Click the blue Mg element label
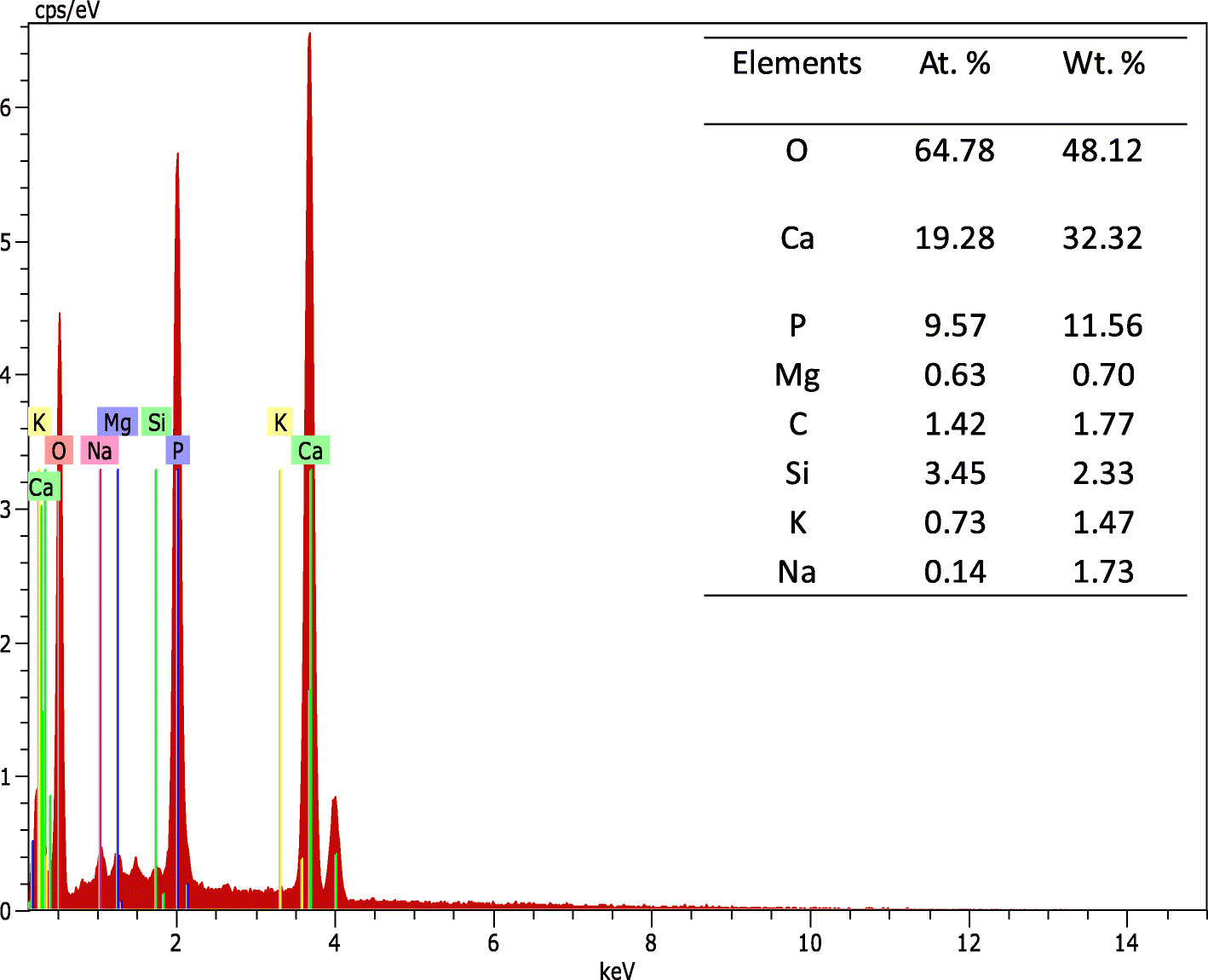 click(118, 422)
